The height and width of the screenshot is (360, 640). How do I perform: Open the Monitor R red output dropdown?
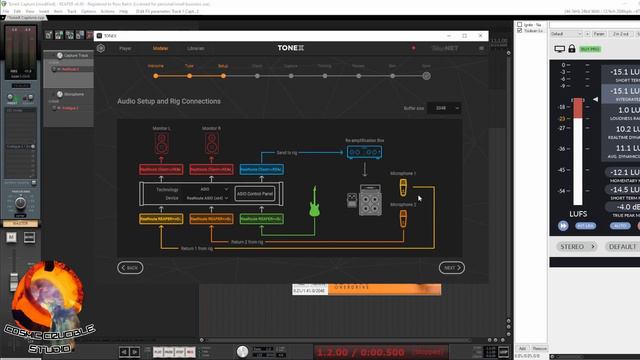(x=211, y=169)
